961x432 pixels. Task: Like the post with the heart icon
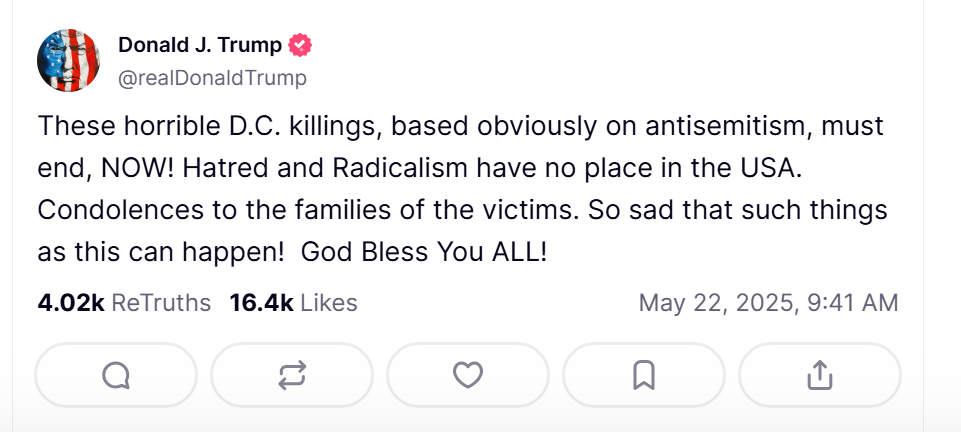coord(468,375)
